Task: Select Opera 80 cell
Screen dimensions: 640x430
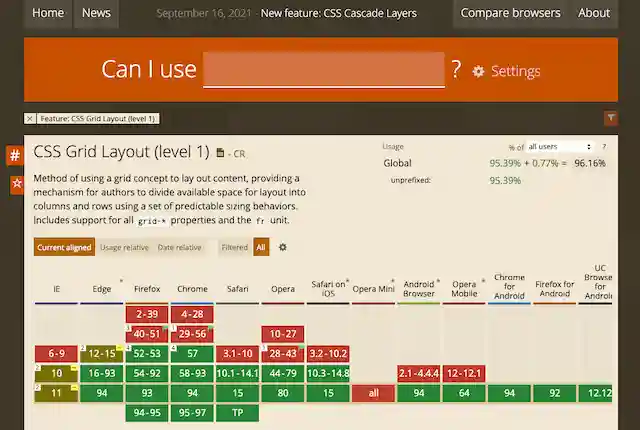Action: pos(283,393)
